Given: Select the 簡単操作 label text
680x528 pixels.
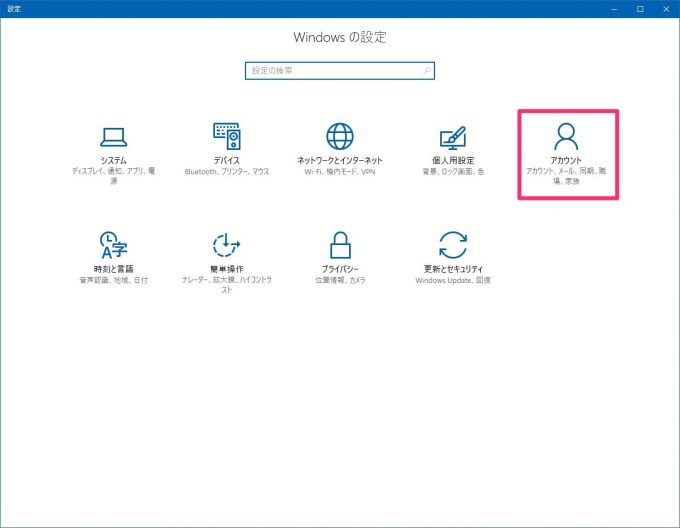Looking at the screenshot, I should point(227,269).
